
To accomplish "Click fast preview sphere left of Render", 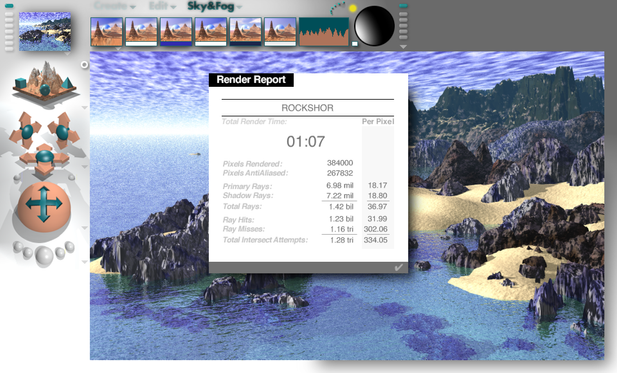I will [28, 253].
